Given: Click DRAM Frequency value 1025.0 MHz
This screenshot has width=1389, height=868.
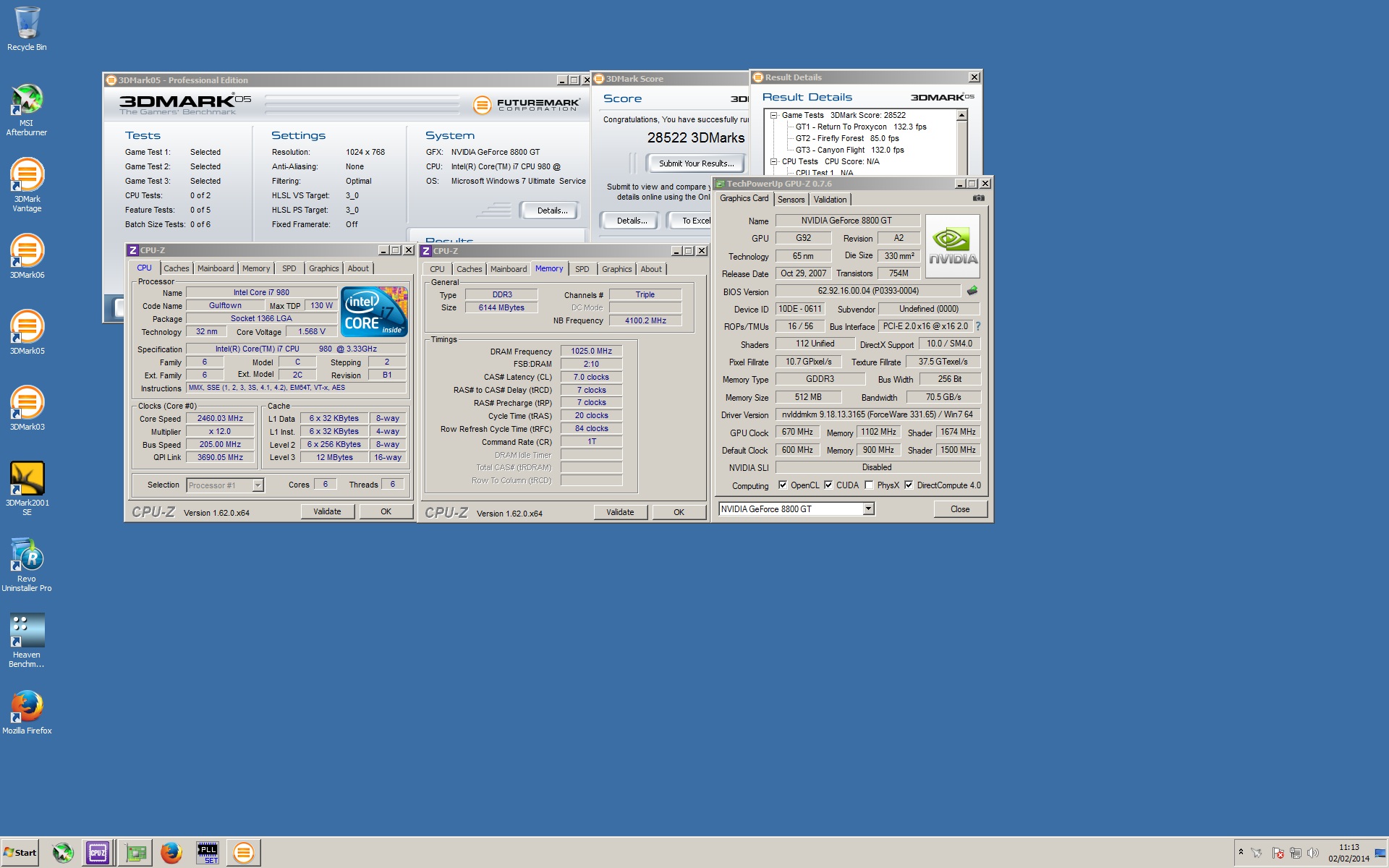Looking at the screenshot, I should [591, 351].
